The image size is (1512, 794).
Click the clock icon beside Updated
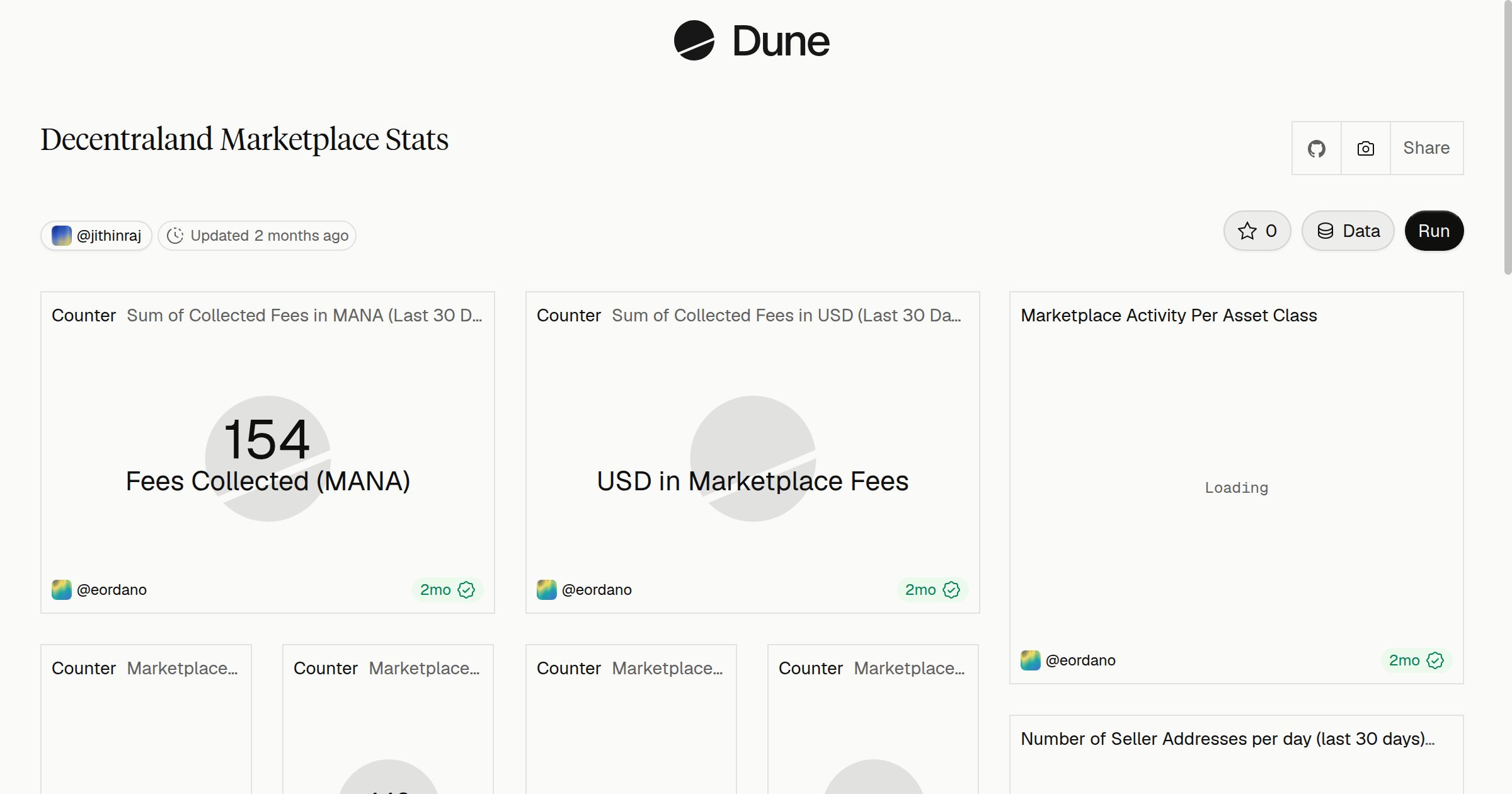tap(175, 236)
